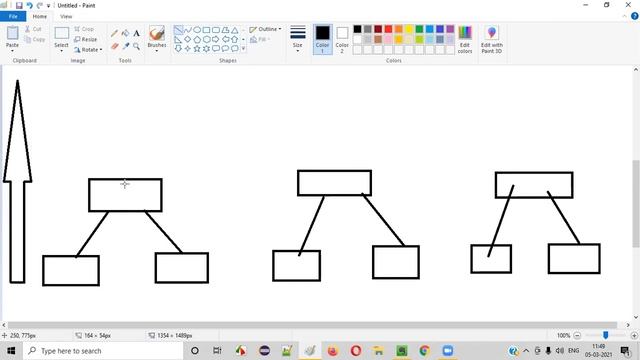Open the Rotate dropdown
This screenshot has height=360, width=640.
(89, 49)
